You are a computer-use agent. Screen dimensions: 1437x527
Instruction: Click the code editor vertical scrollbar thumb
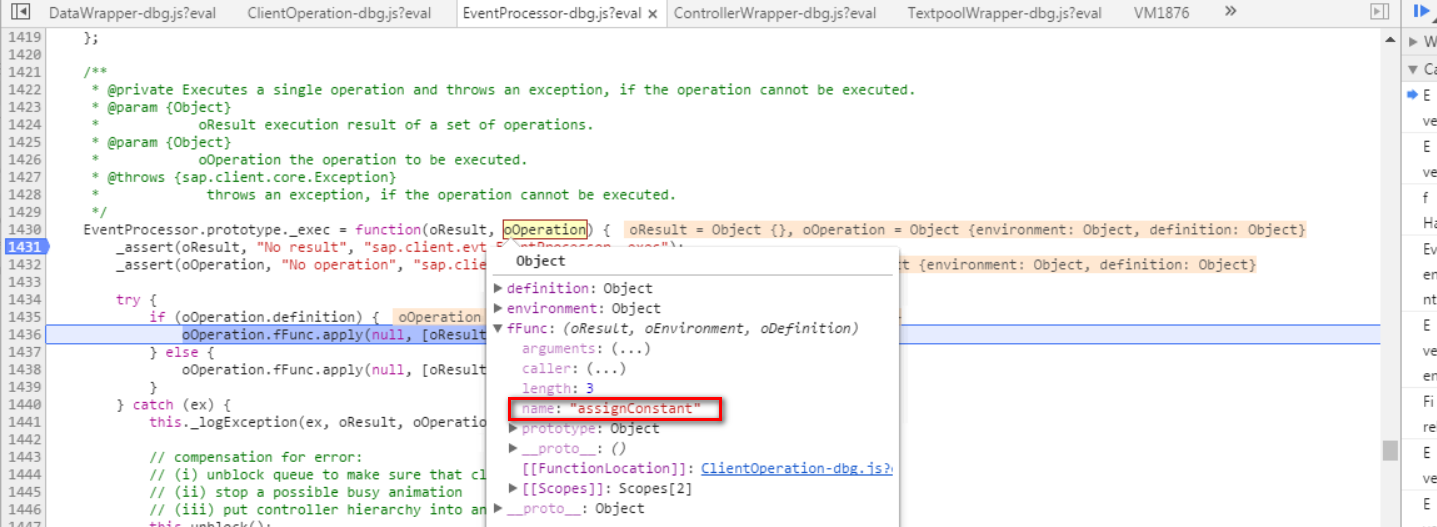click(1390, 451)
